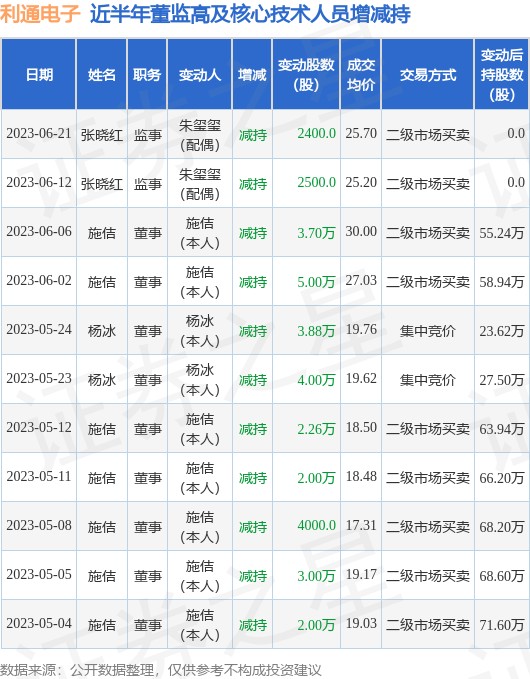Click the date 2023-05-05
The height and width of the screenshot is (679, 530).
coord(39,574)
